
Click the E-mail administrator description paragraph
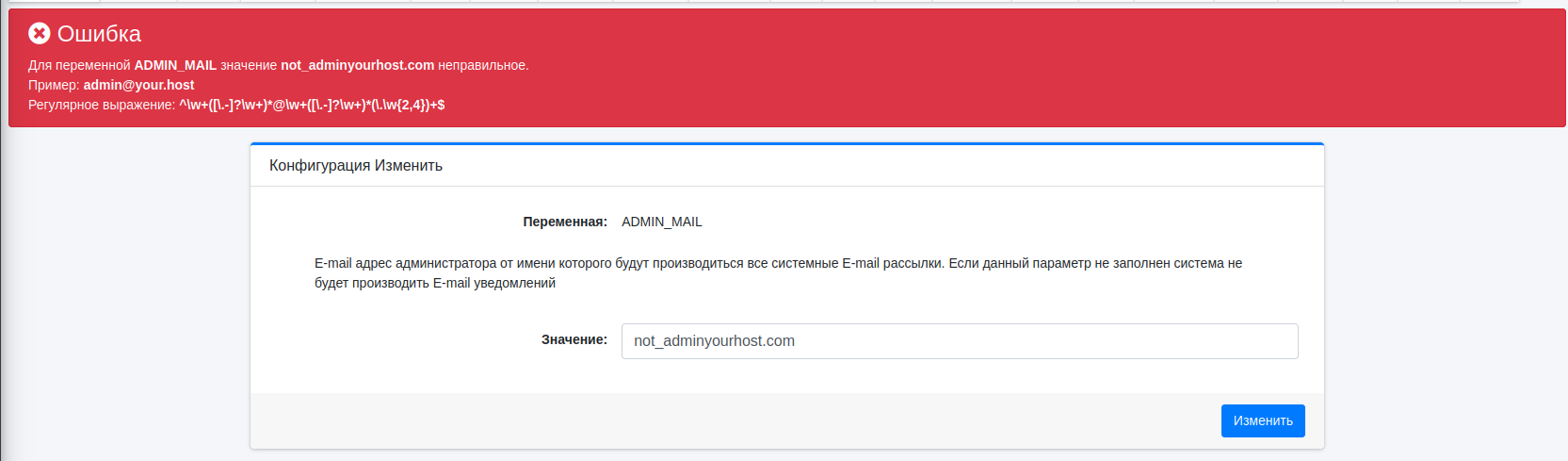[x=778, y=272]
